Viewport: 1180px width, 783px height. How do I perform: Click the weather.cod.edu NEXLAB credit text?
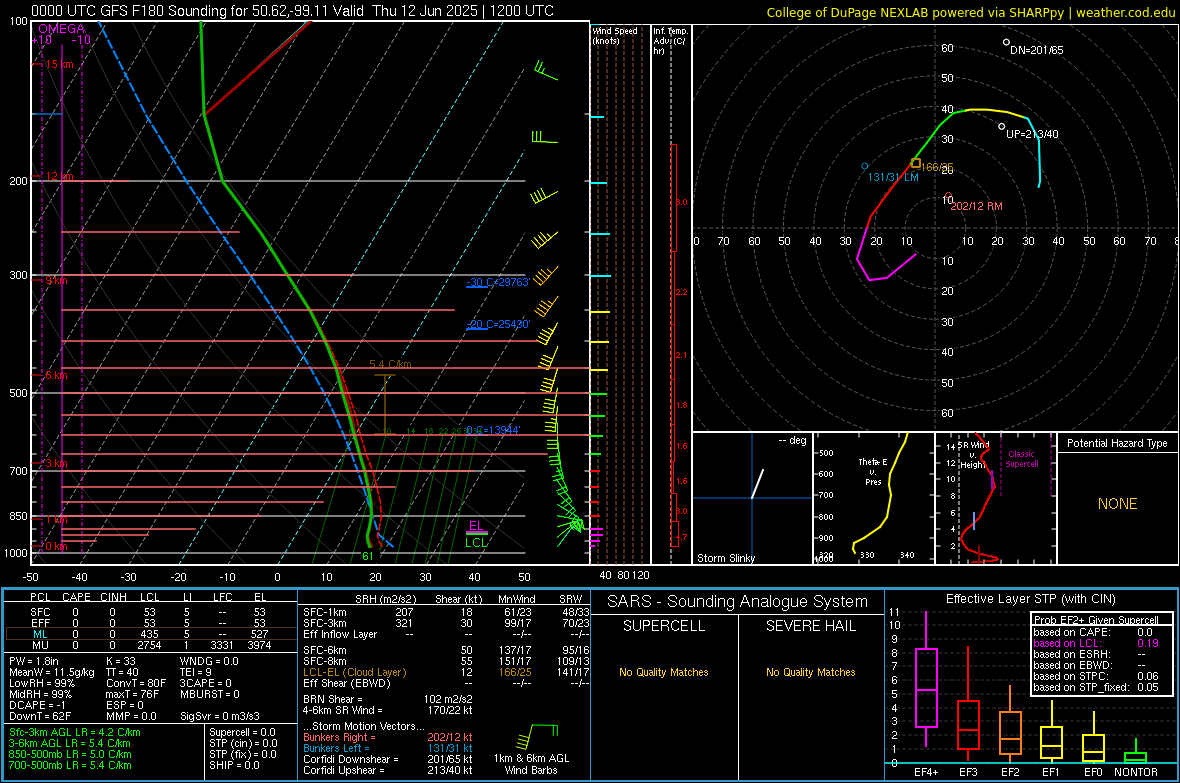970,12
